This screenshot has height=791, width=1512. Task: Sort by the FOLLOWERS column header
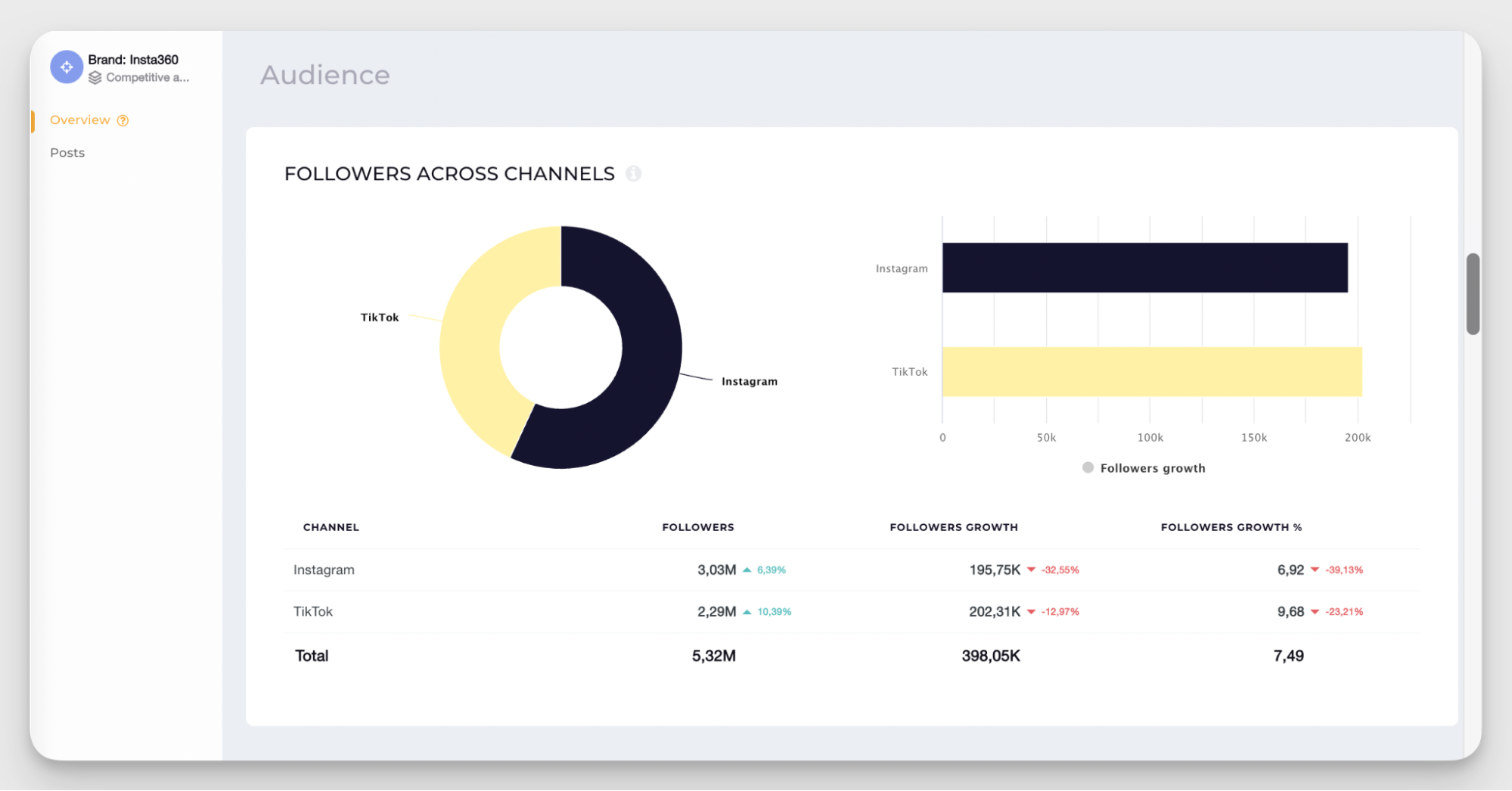tap(698, 527)
